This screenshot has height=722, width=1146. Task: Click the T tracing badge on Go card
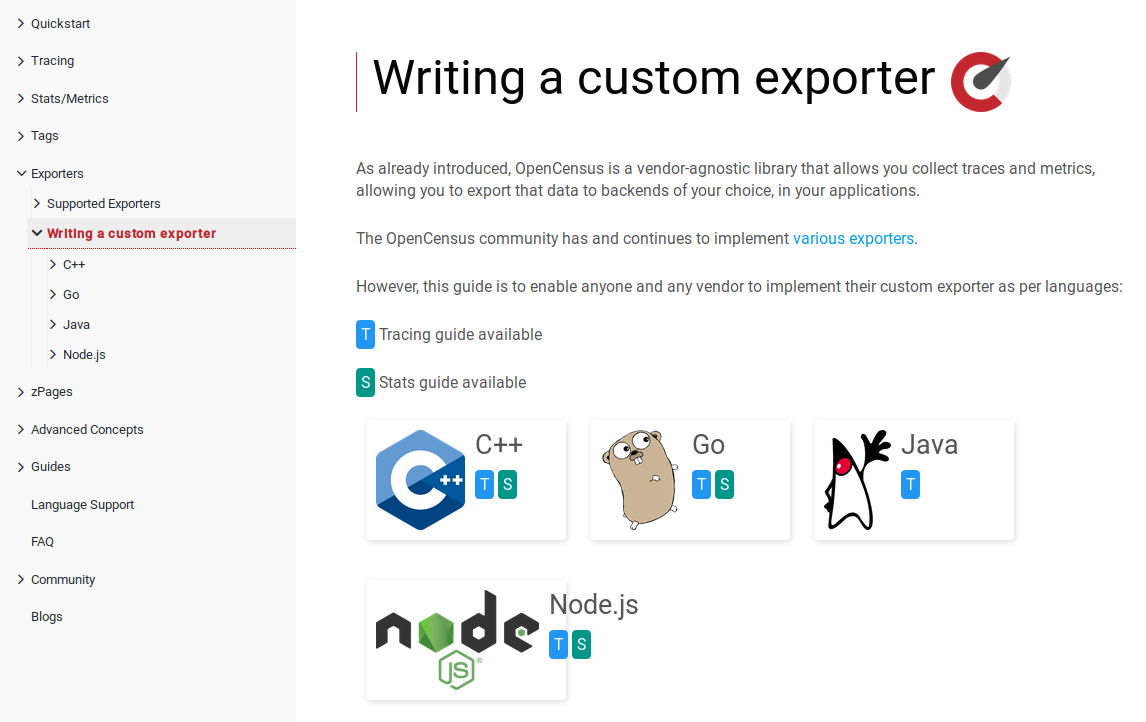[702, 484]
